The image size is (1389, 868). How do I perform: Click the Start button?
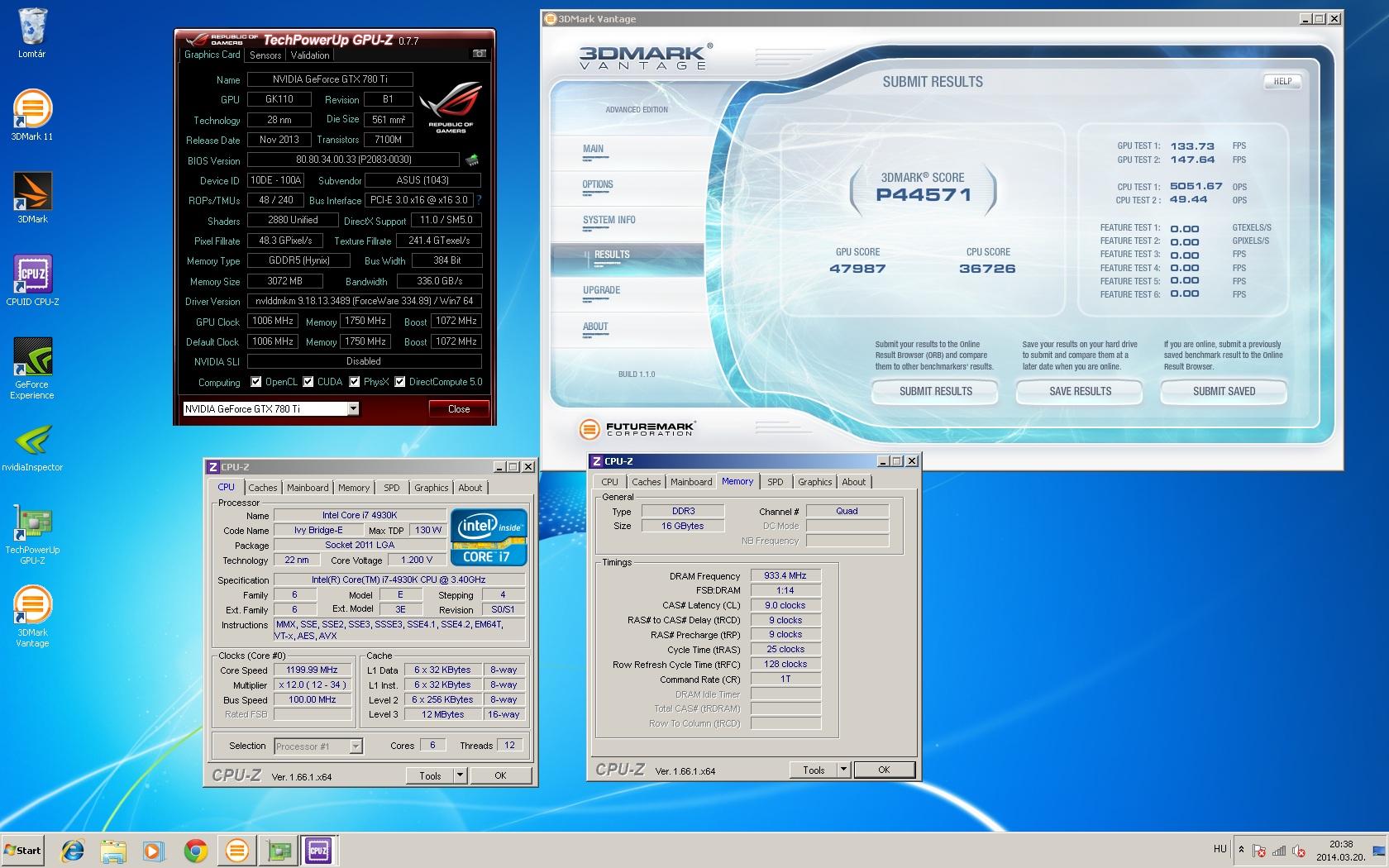pyautogui.click(x=23, y=850)
